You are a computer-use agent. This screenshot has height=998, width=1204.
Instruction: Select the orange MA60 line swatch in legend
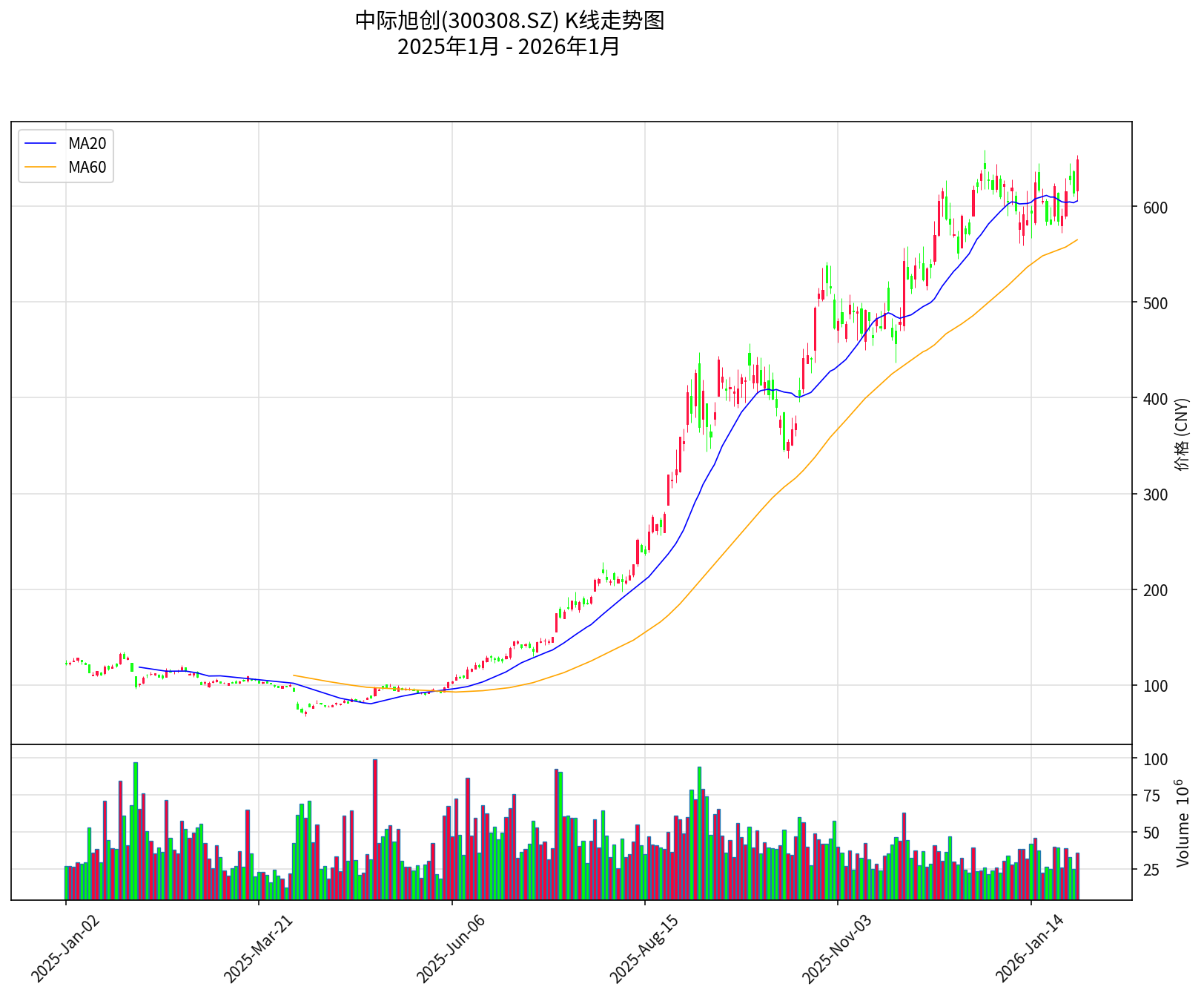click(x=40, y=168)
